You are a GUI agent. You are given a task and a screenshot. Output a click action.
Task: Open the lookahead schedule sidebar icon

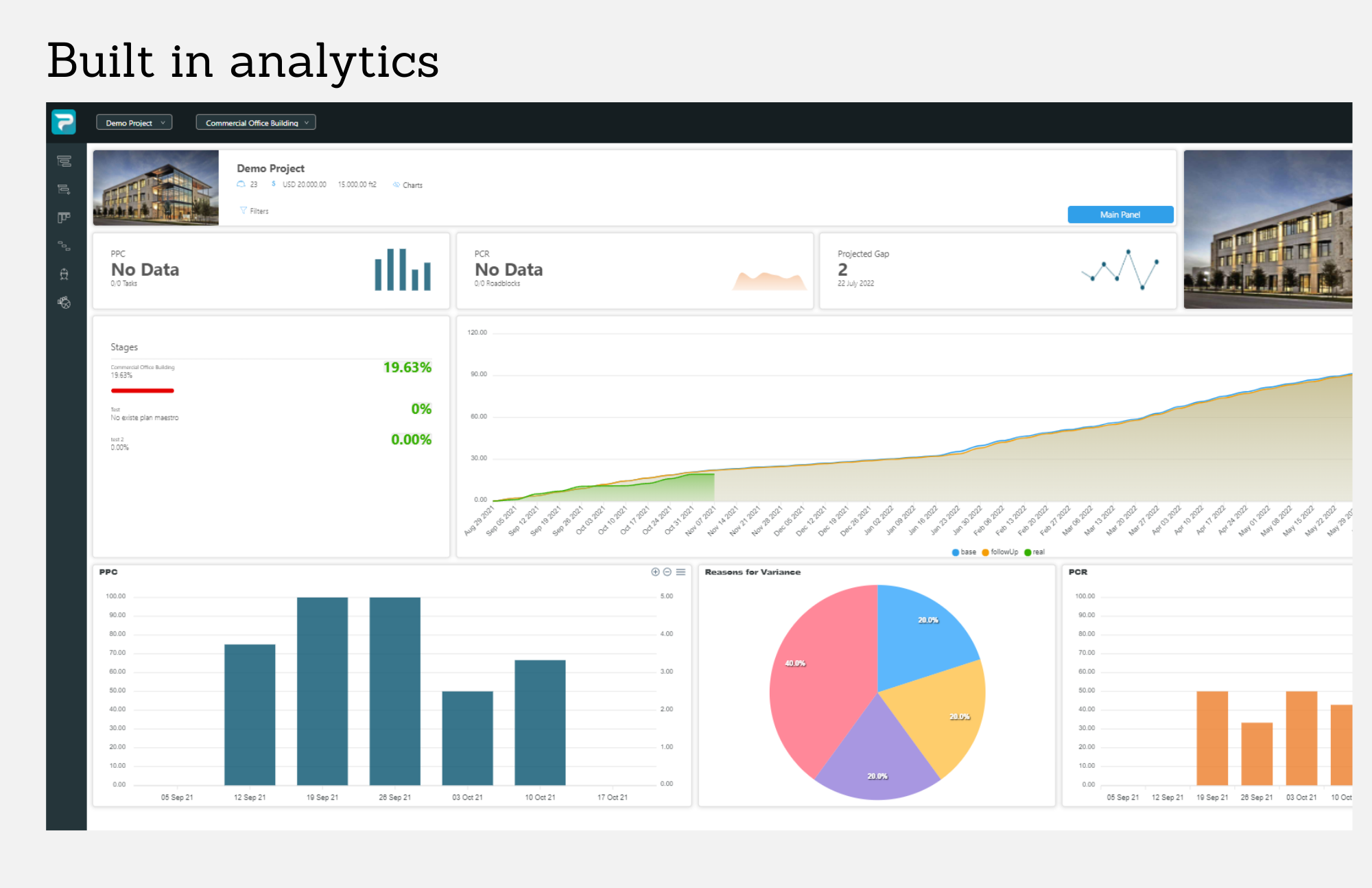(x=64, y=189)
